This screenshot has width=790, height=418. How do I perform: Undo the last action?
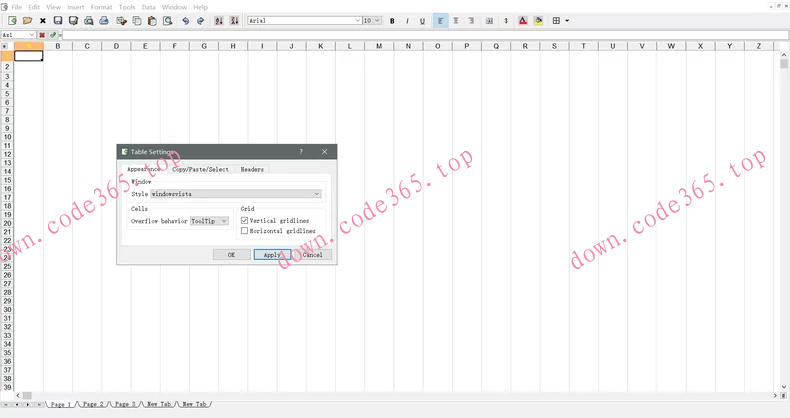click(x=185, y=21)
